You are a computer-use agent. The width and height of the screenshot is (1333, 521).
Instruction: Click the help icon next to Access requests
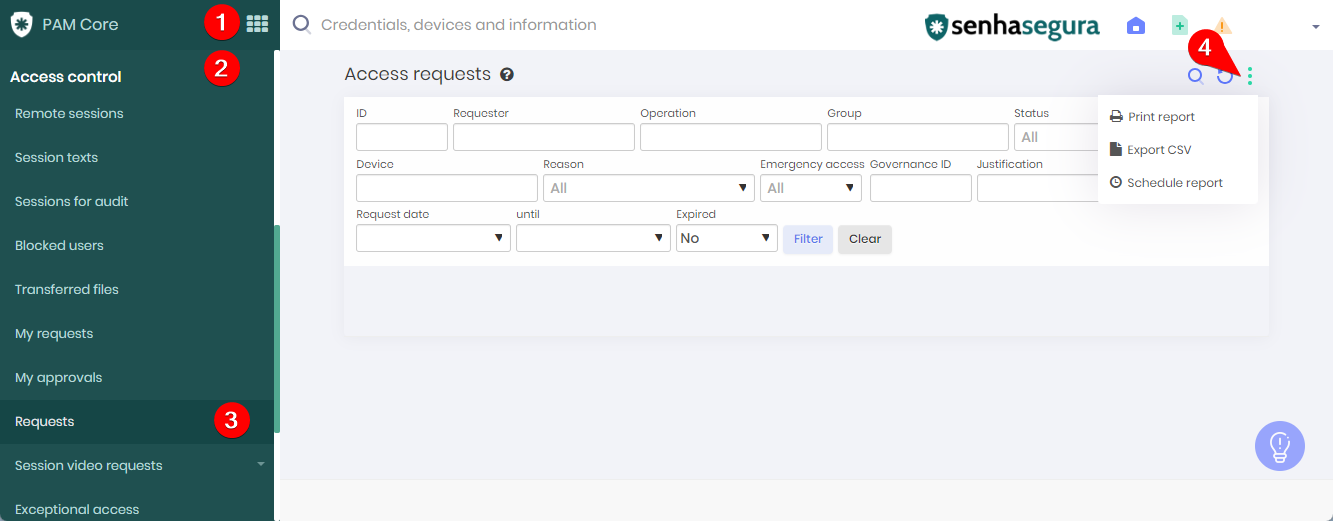(507, 74)
